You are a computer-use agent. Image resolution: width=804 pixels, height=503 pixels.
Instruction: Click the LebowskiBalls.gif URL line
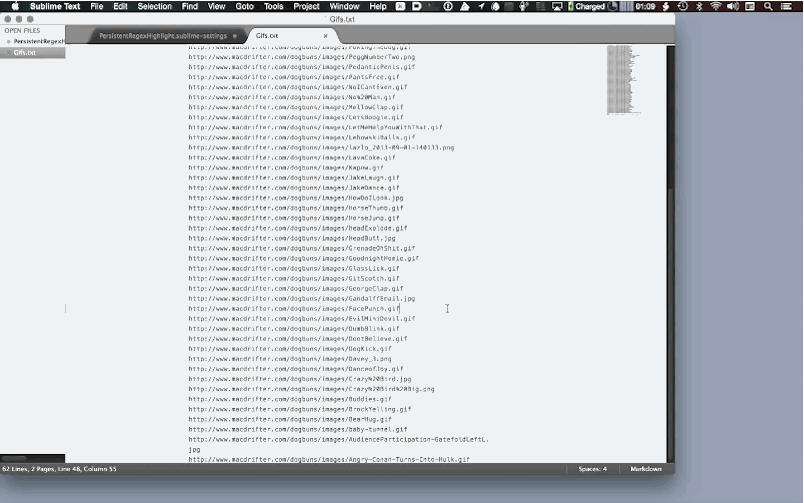pos(302,137)
